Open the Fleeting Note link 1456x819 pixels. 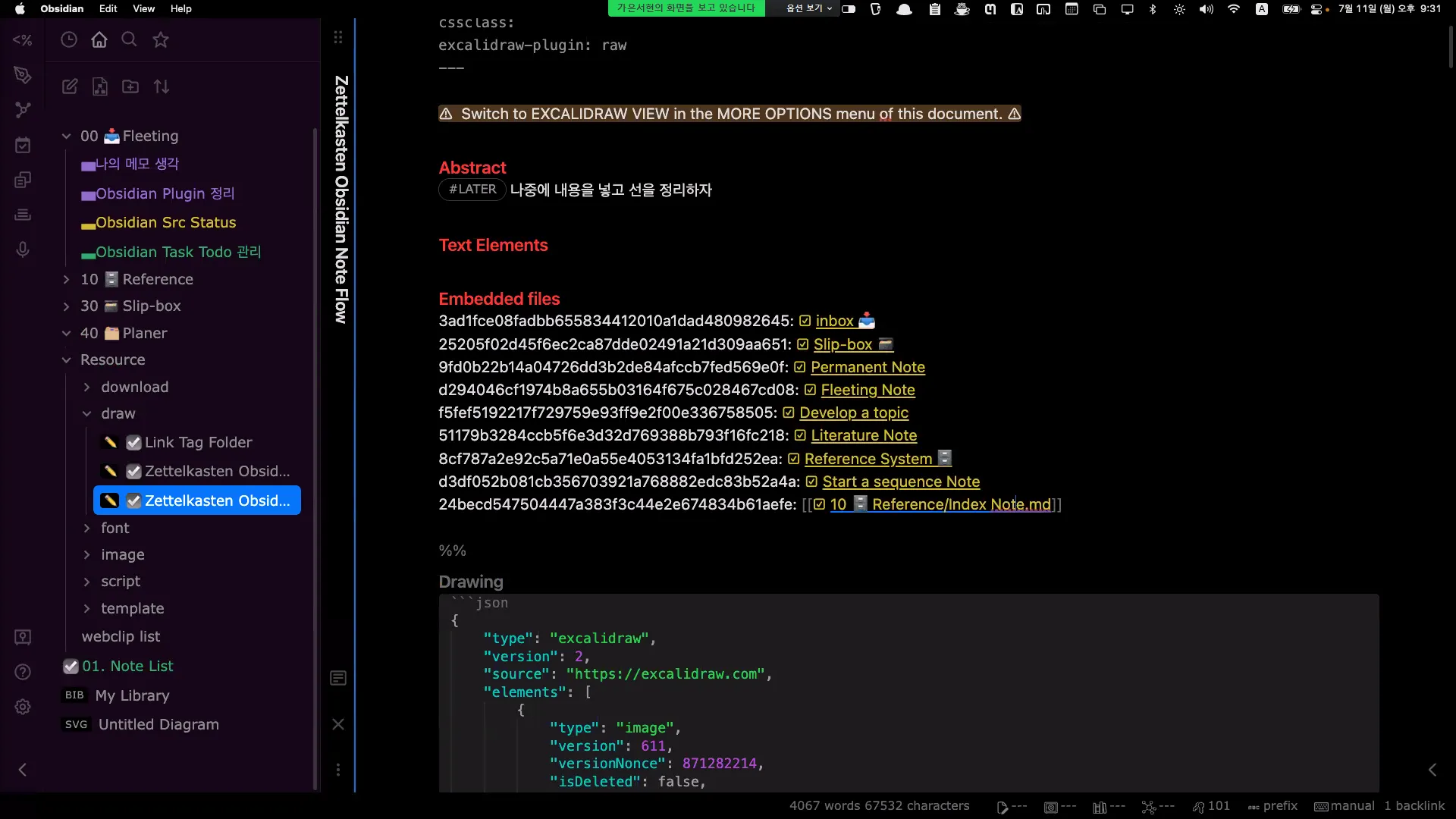[x=868, y=390]
